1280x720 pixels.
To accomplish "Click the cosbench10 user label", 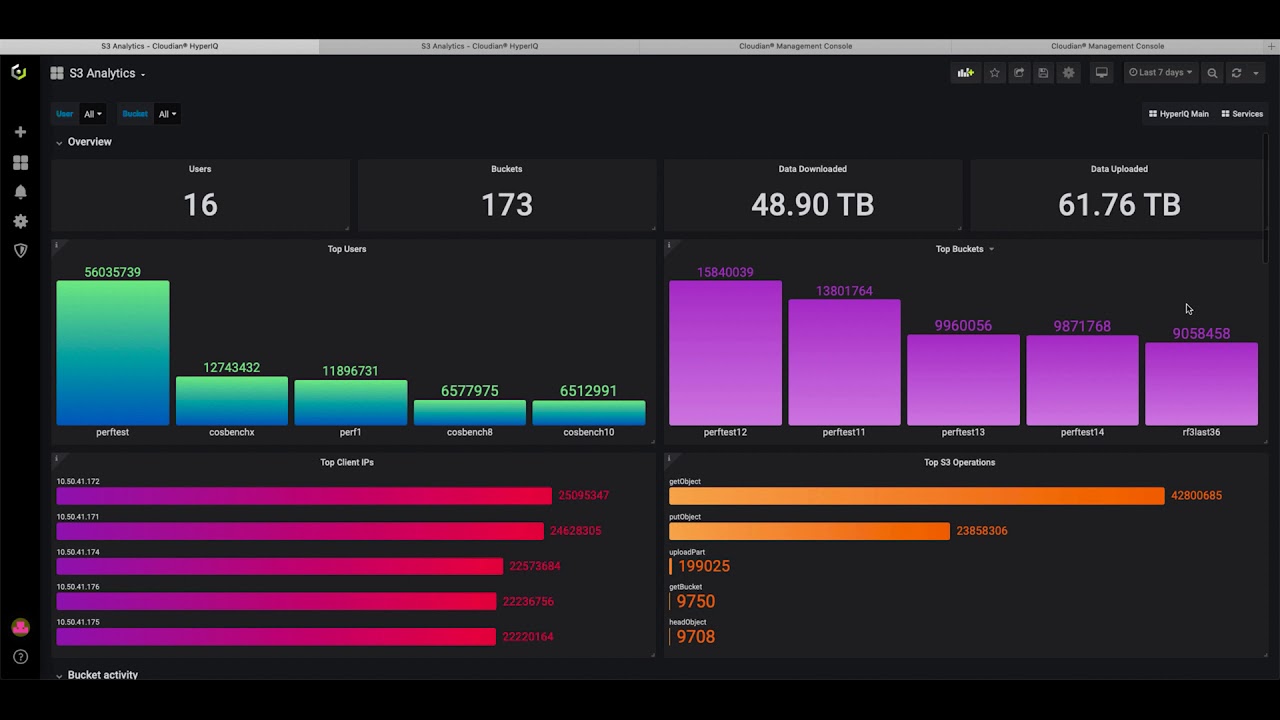I will click(x=588, y=432).
